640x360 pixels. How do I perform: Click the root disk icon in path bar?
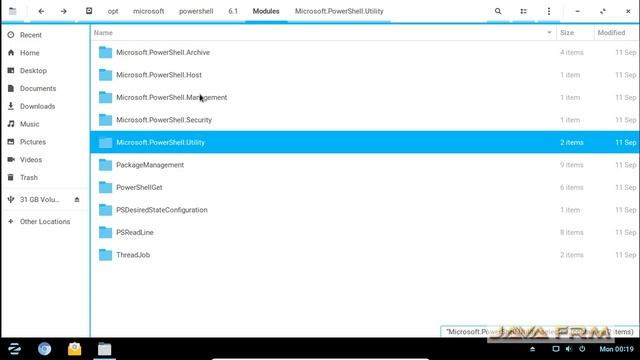(x=89, y=11)
